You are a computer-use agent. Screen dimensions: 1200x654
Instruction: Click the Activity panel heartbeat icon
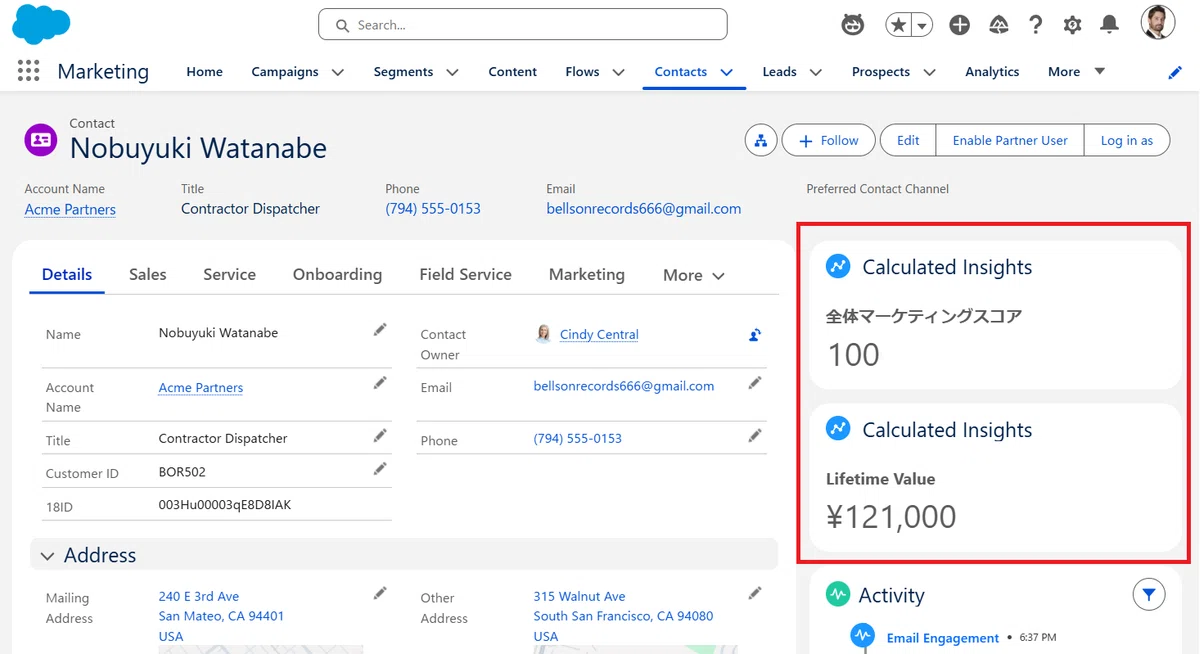click(x=837, y=594)
